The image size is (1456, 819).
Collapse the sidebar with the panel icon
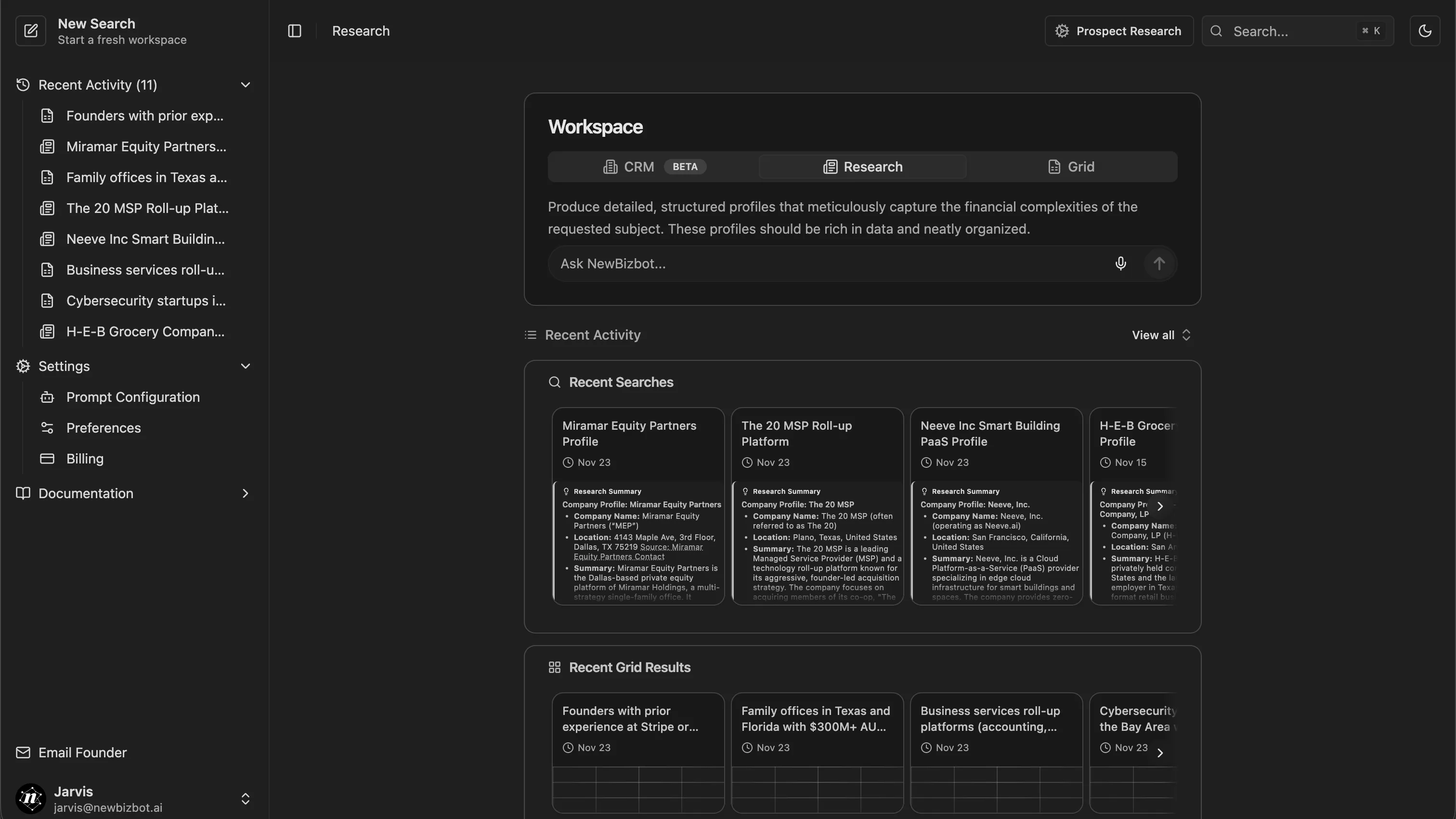click(294, 30)
